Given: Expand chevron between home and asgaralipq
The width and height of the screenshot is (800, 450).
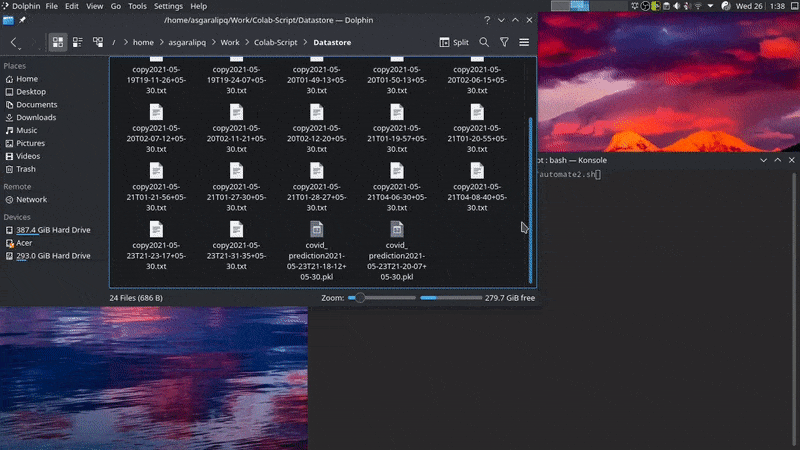Looking at the screenshot, I should [x=161, y=42].
